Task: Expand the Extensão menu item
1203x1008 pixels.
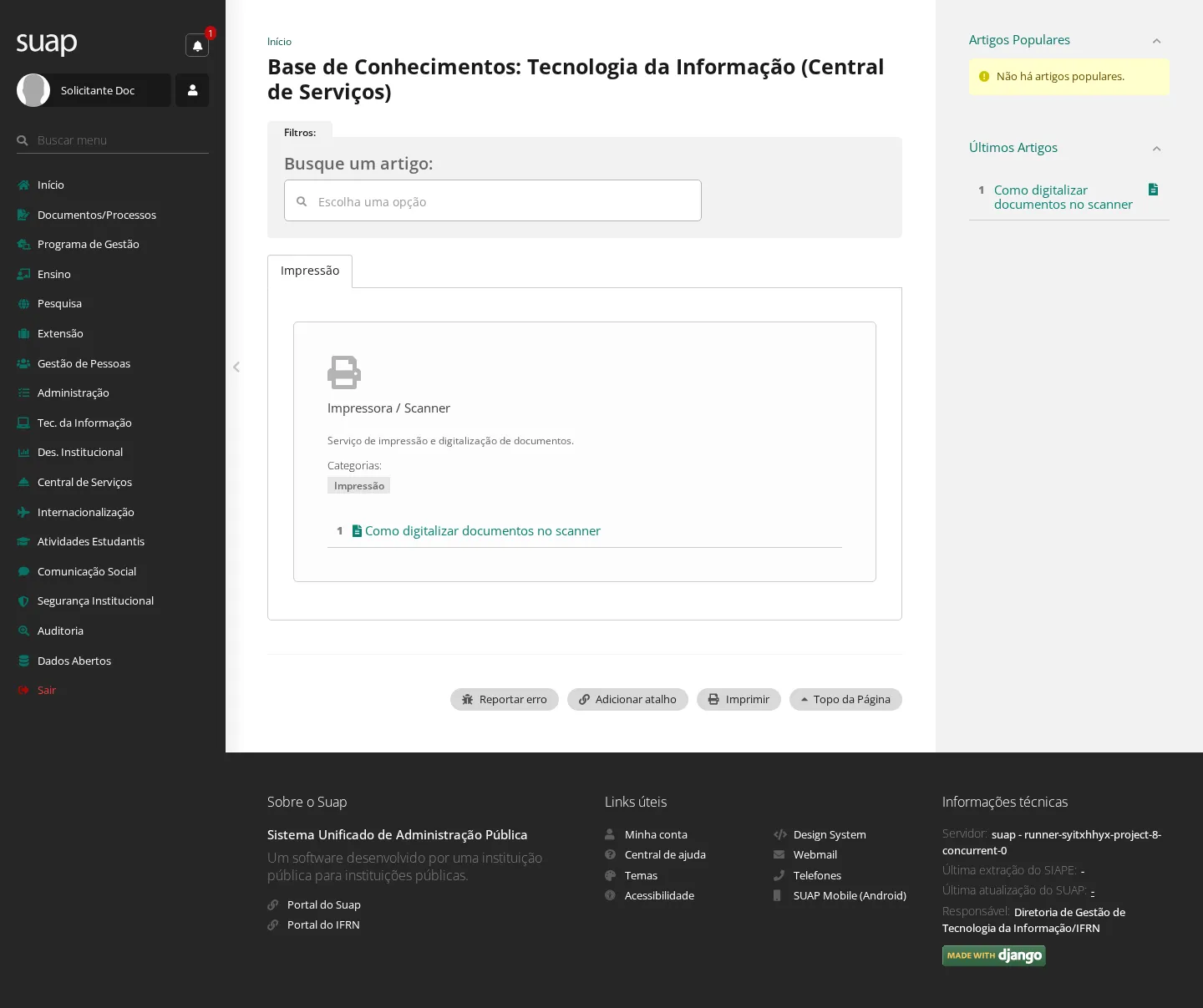Action: tap(113, 333)
